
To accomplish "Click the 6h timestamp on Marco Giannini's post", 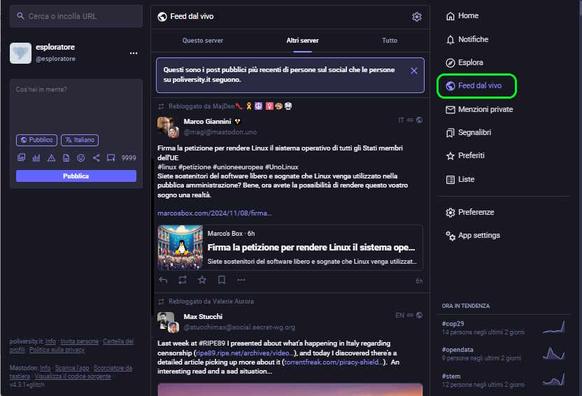I will click(419, 281).
